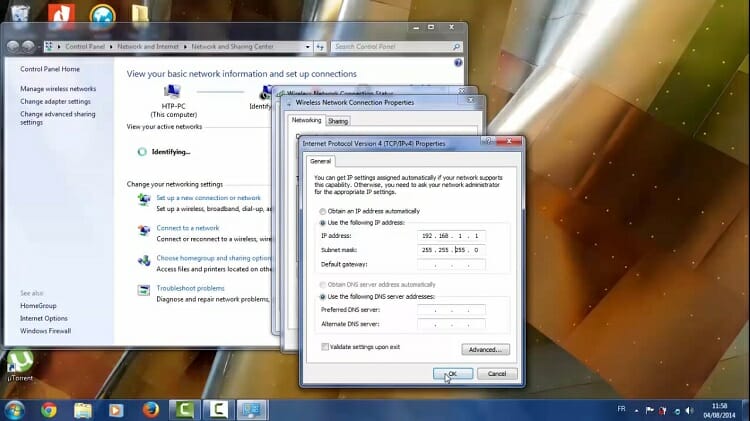The height and width of the screenshot is (421, 750).
Task: Click the IP address field
Action: point(451,236)
